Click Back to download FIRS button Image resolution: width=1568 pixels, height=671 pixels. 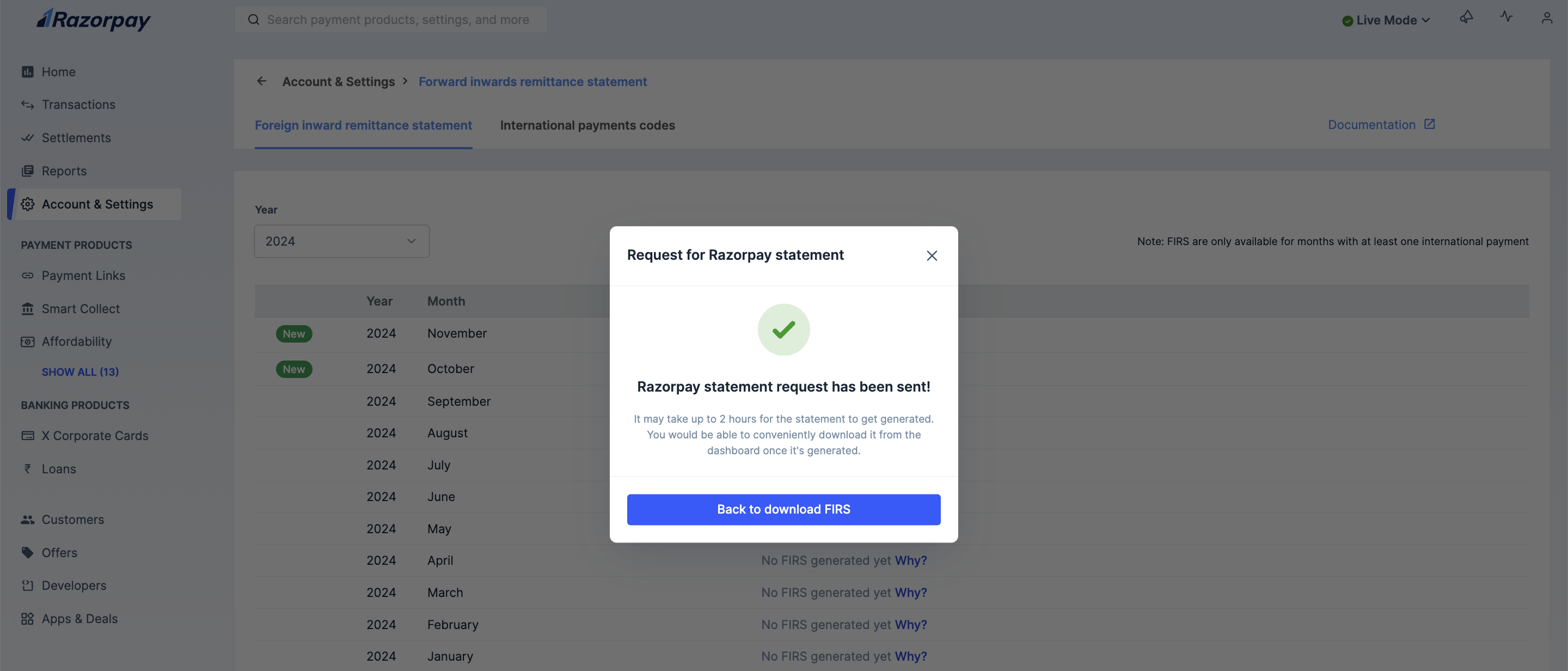(x=783, y=509)
